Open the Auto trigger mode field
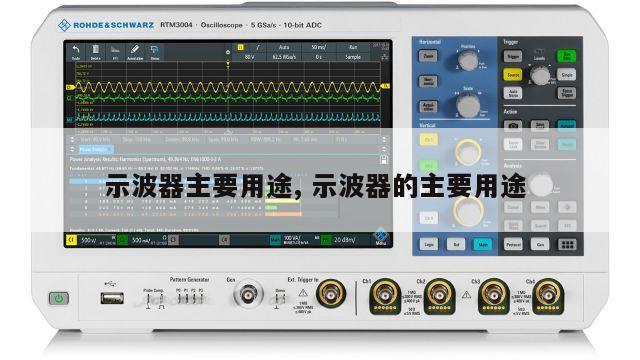640x360 pixels. click(284, 47)
